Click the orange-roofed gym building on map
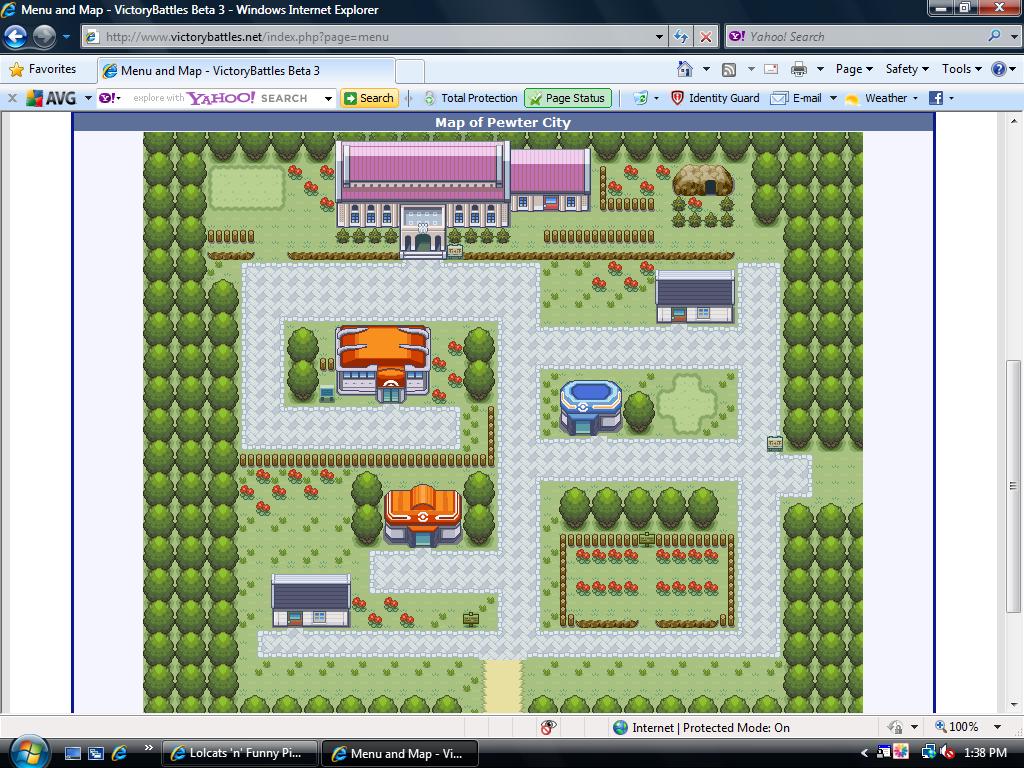Viewport: 1024px width, 768px height. (383, 363)
